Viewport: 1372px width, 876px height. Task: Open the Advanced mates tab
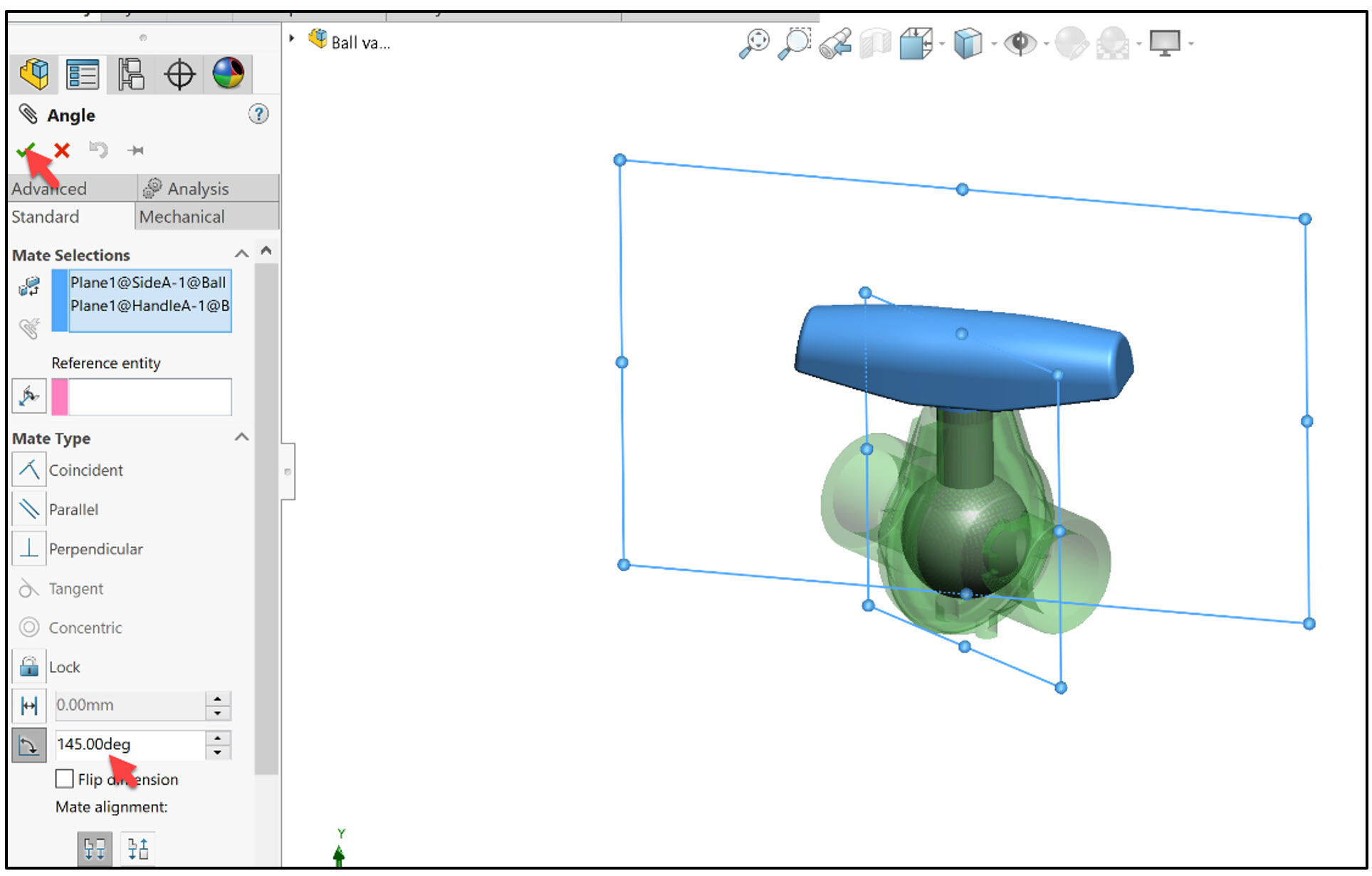(48, 188)
